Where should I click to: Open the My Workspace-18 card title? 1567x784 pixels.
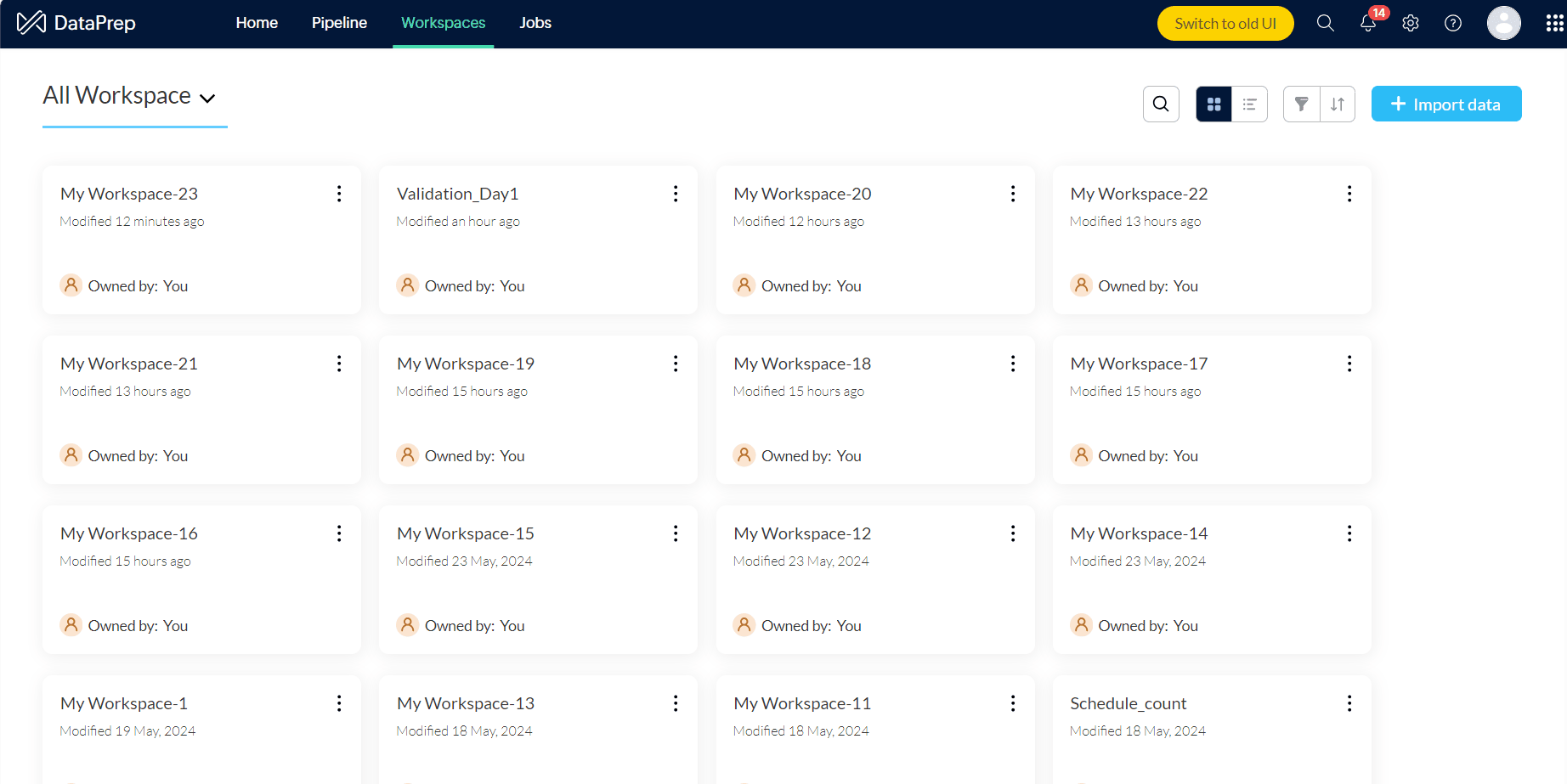(x=803, y=364)
